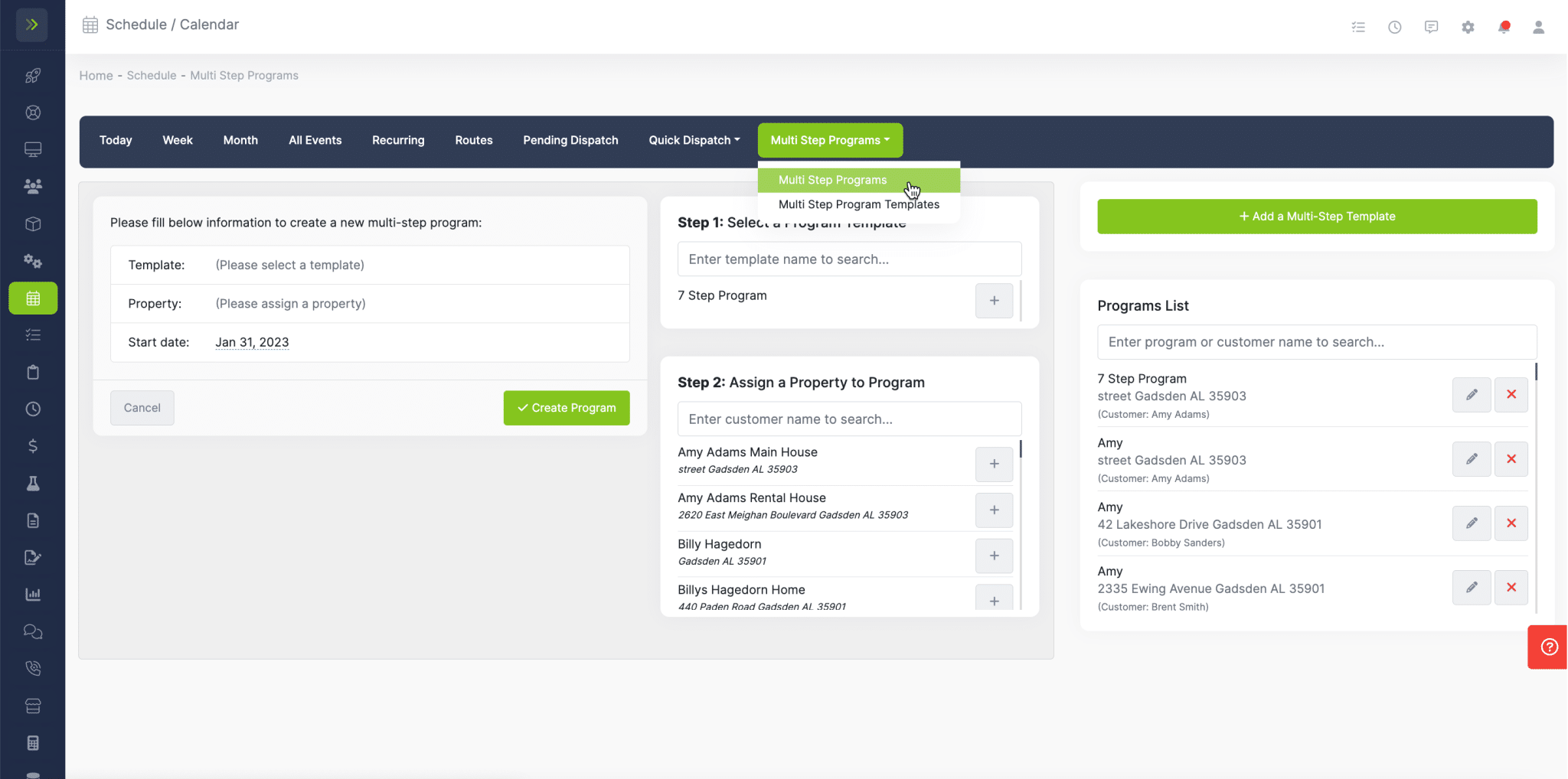Open settings via the gear icon

(1467, 27)
